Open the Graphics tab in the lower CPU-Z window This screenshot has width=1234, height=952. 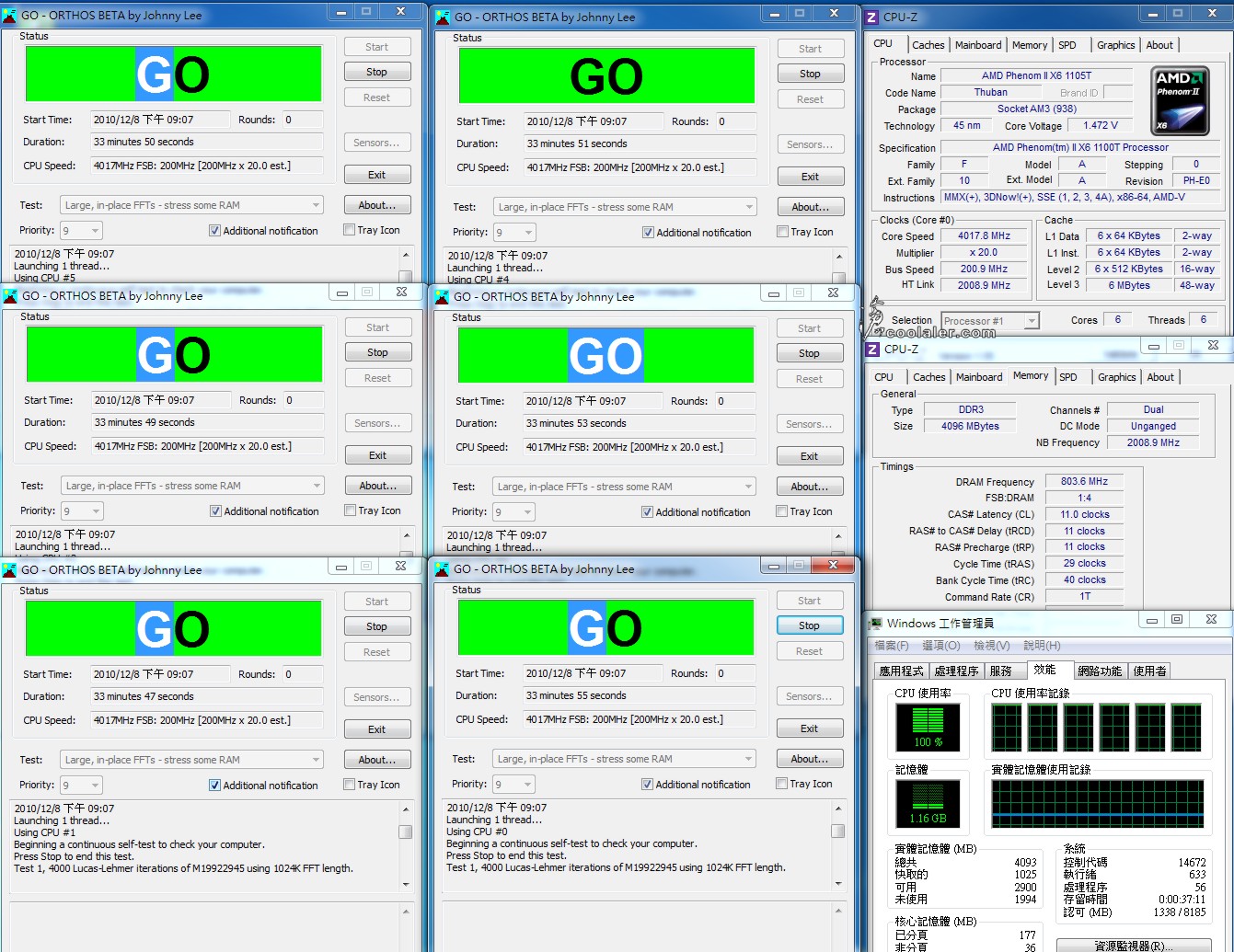[x=1117, y=377]
